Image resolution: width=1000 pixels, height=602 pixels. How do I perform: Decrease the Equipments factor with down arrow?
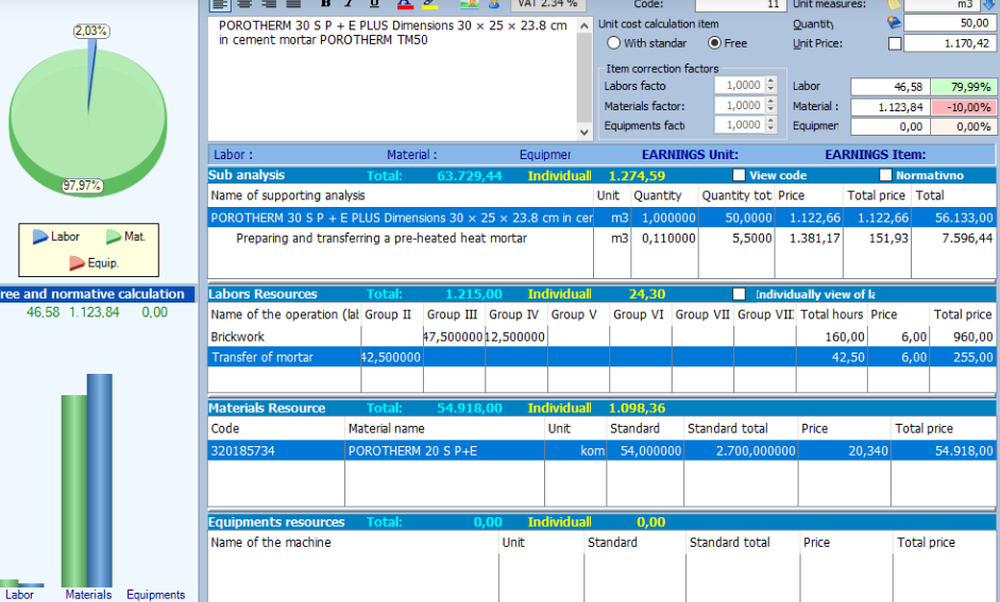click(770, 129)
